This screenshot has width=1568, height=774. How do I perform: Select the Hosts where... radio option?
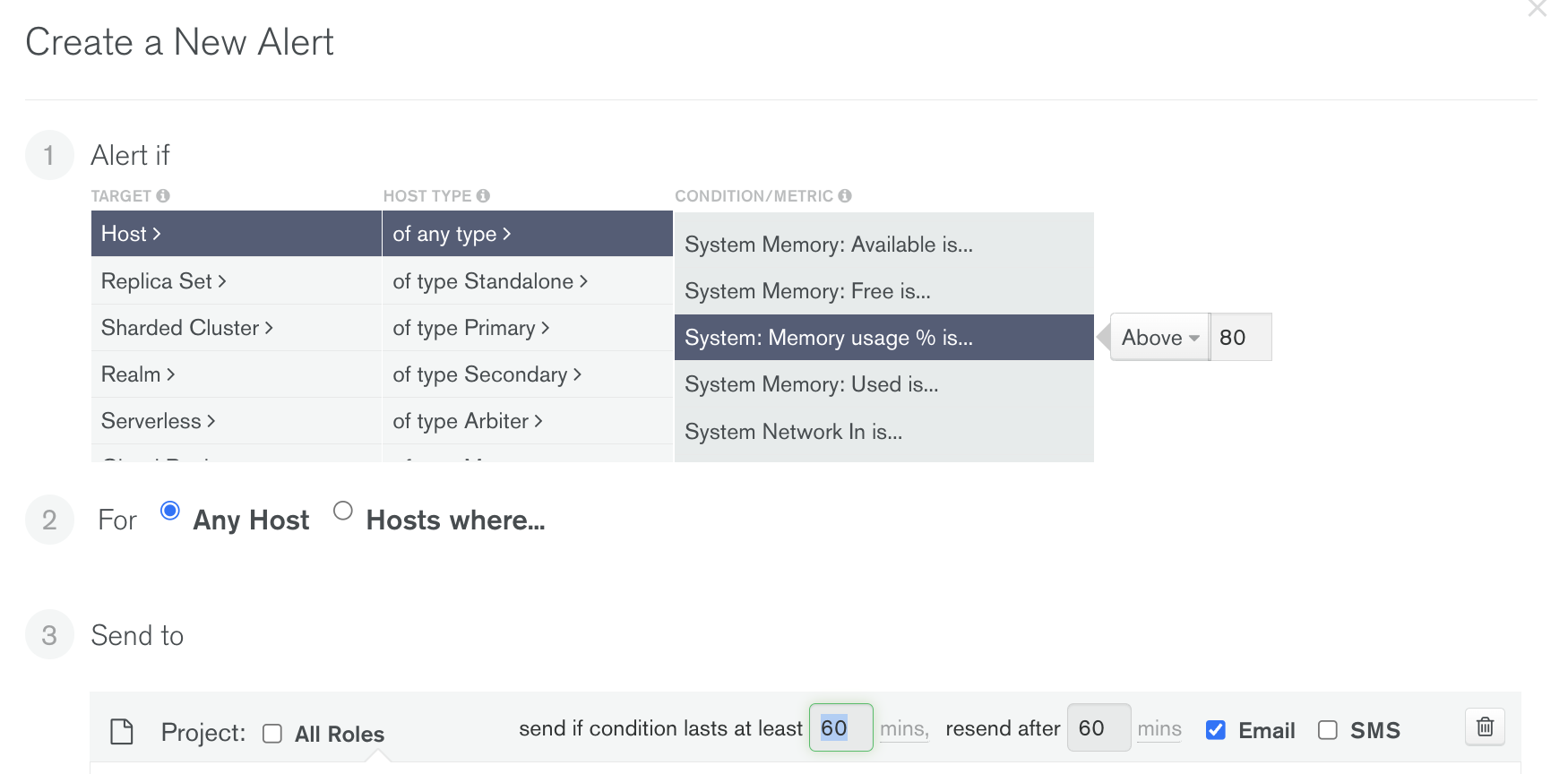coord(342,511)
